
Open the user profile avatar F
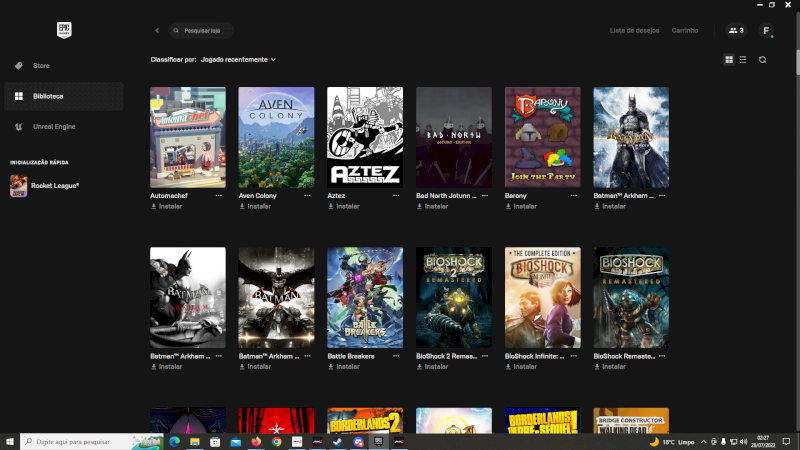[766, 31]
